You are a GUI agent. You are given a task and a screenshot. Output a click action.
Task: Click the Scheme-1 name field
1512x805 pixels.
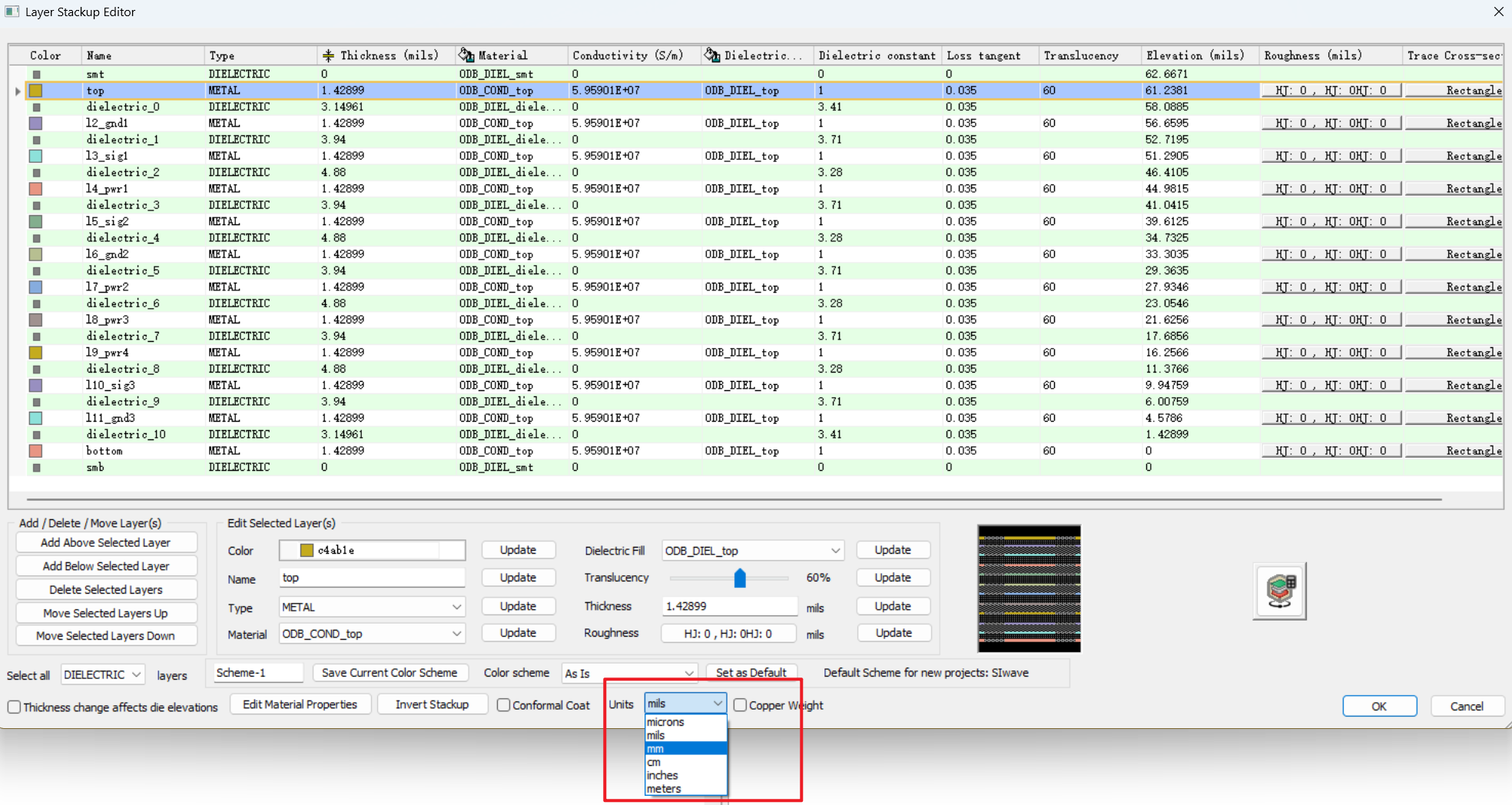click(x=258, y=673)
